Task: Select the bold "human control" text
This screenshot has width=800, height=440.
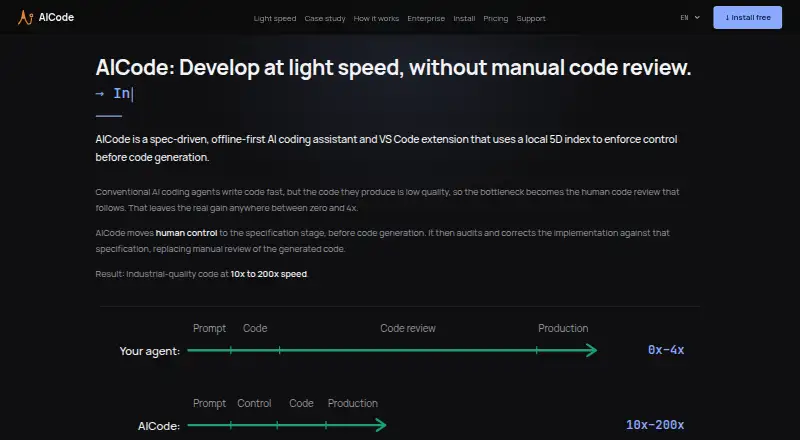Action: (x=186, y=233)
